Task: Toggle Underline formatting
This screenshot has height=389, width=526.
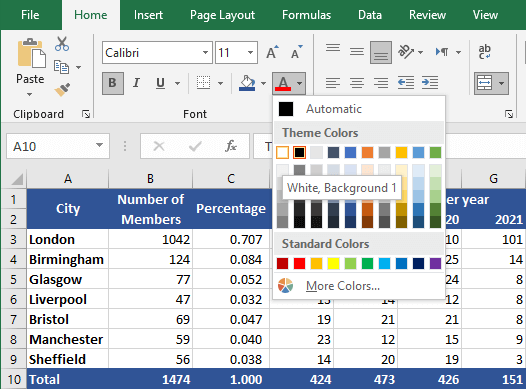Action: [160, 83]
